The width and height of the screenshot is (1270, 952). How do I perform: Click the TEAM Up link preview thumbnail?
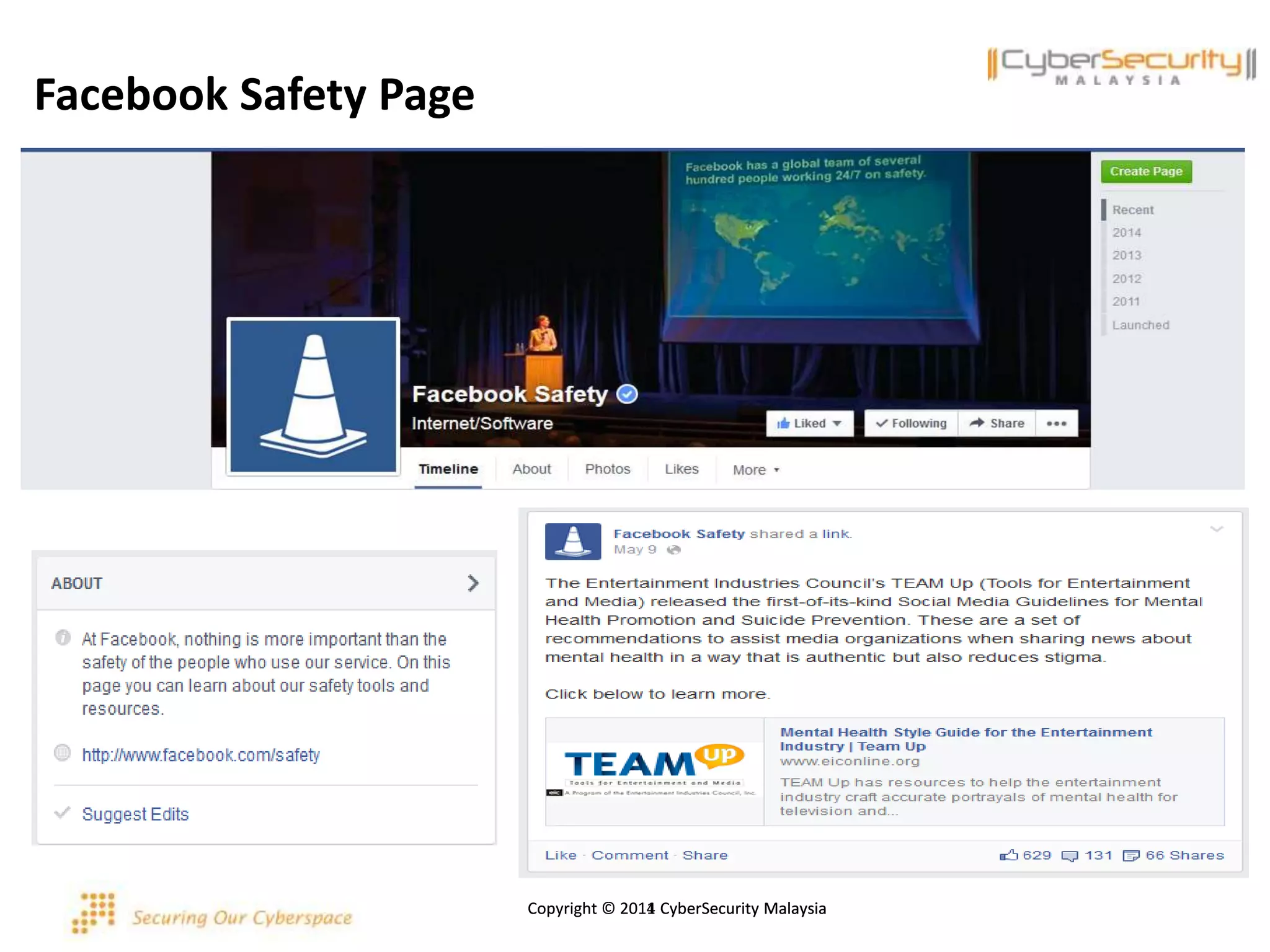click(655, 772)
